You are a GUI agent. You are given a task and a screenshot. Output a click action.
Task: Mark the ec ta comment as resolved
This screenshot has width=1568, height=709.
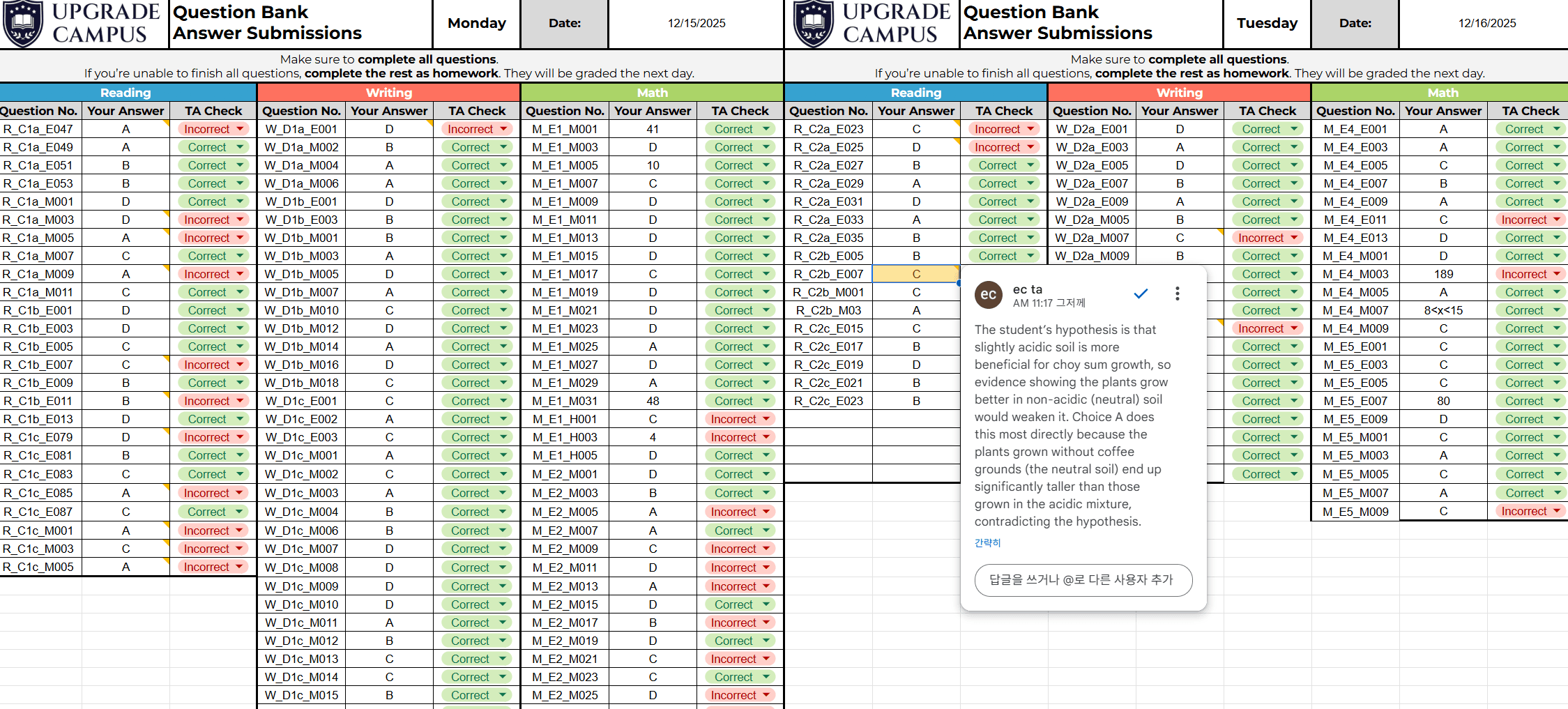1141,293
